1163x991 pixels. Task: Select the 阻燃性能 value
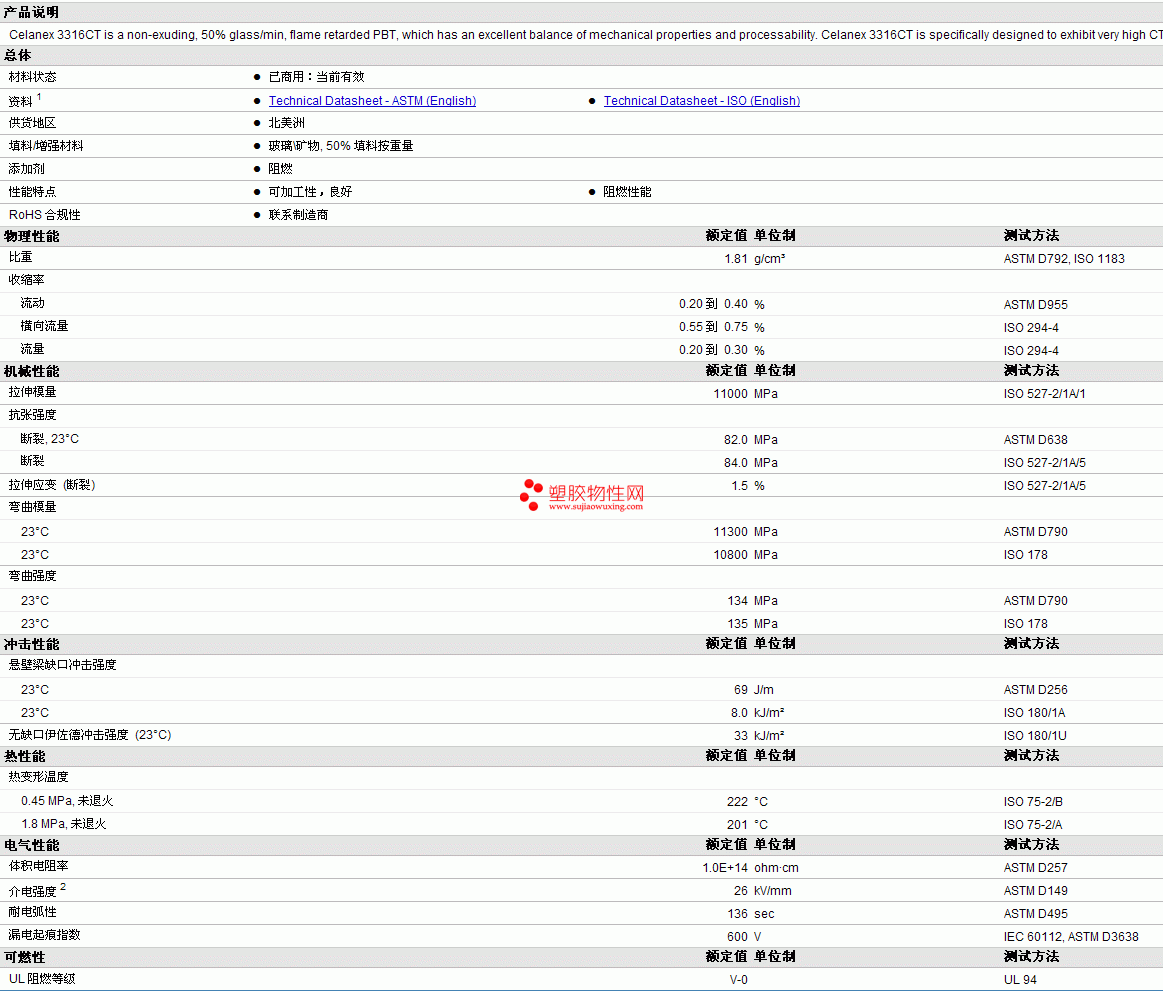(x=627, y=192)
